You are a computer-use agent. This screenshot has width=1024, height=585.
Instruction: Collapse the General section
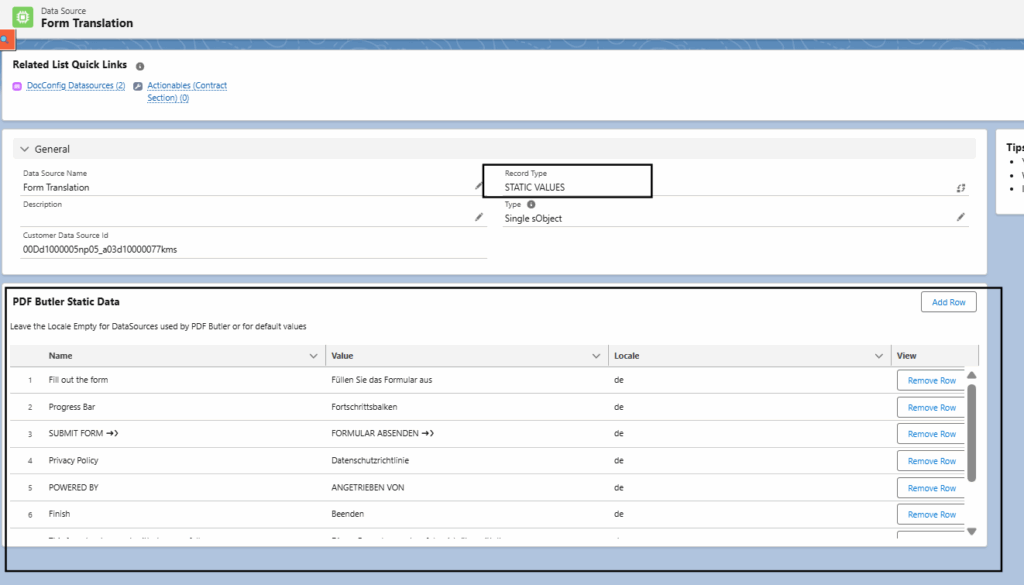pyautogui.click(x=24, y=148)
